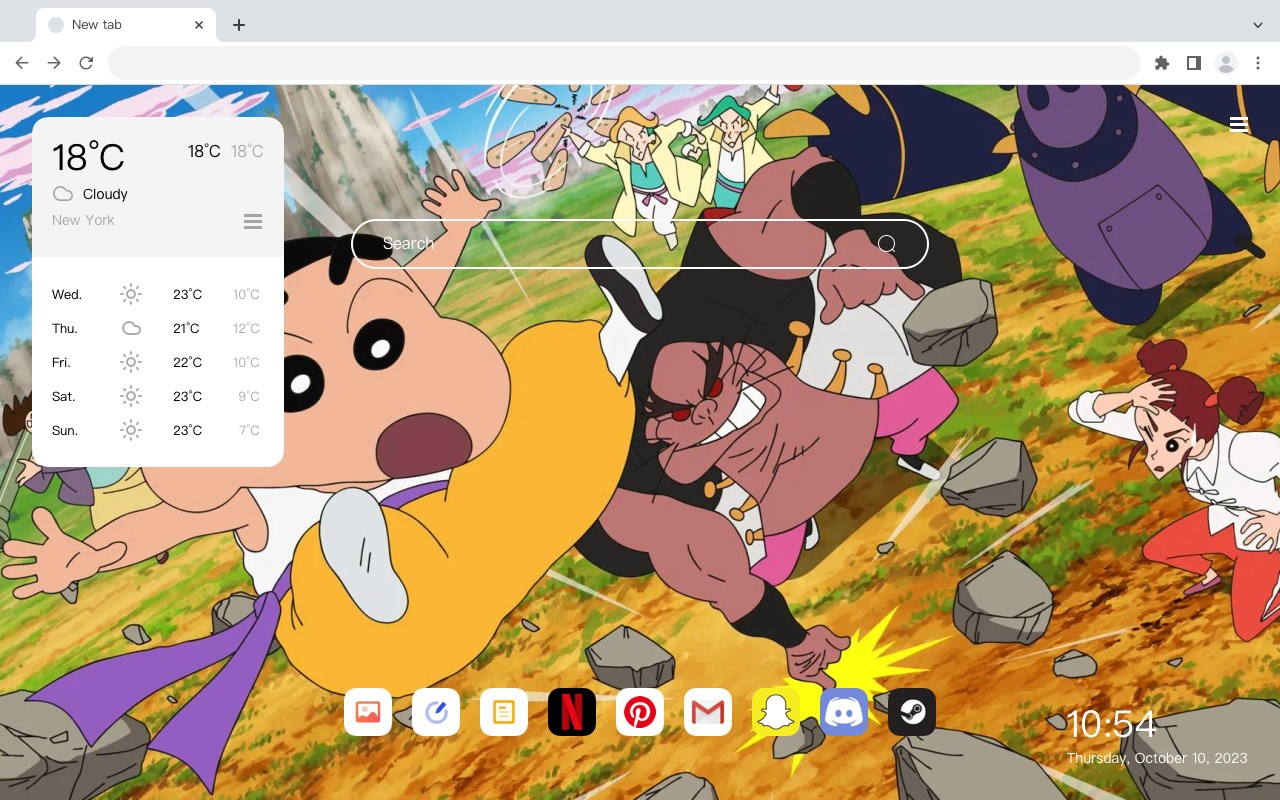Viewport: 1280px width, 800px height.
Task: Click the magnifier search icon
Action: point(887,244)
